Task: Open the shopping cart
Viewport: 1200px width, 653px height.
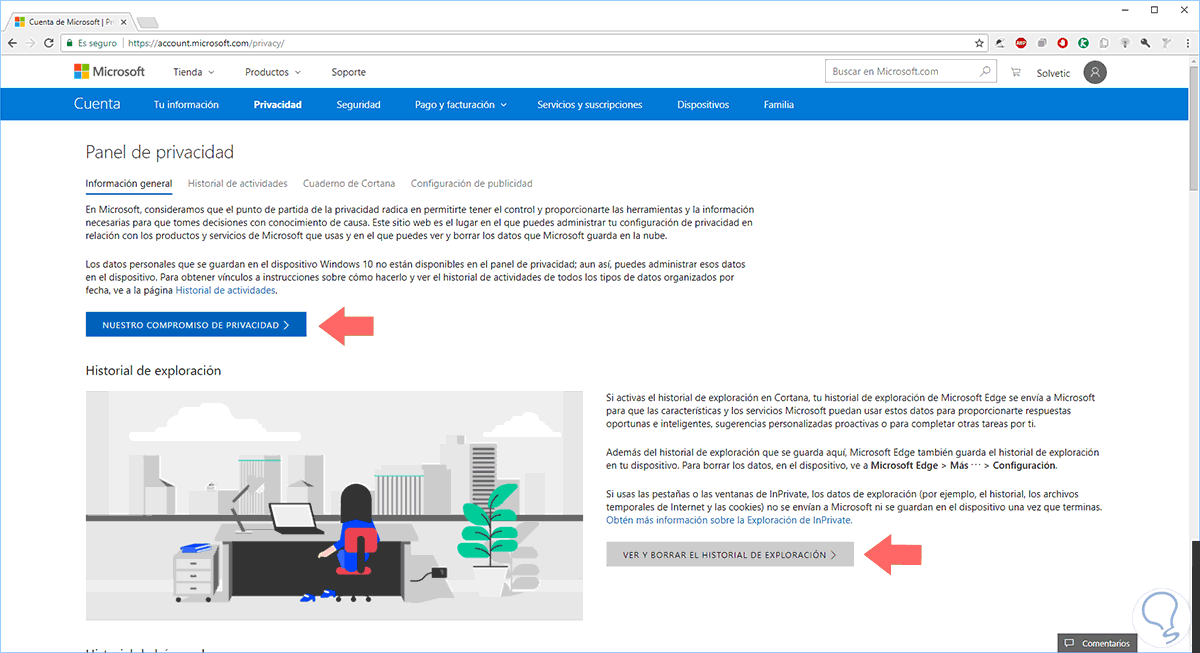Action: click(x=1016, y=72)
